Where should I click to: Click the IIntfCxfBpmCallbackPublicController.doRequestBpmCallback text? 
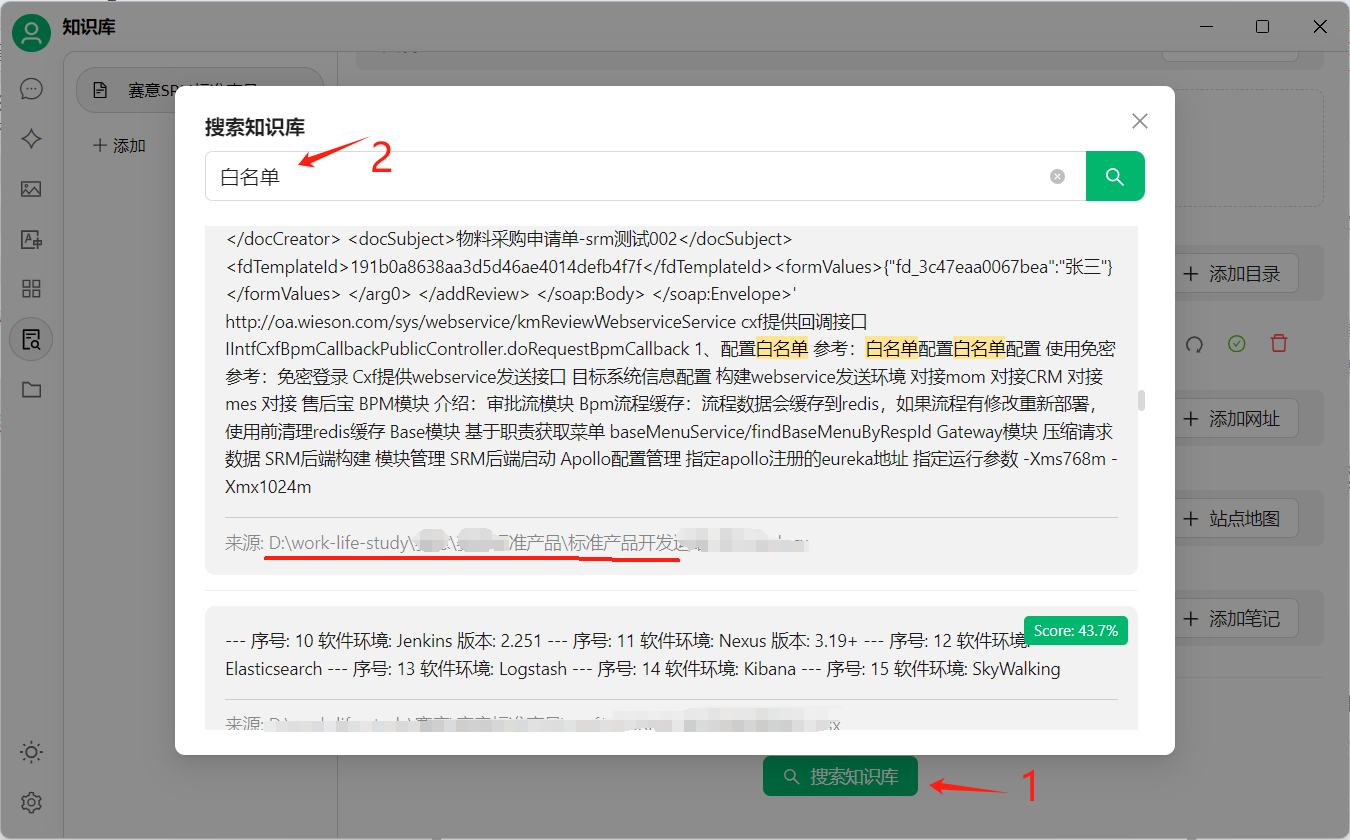tap(458, 349)
